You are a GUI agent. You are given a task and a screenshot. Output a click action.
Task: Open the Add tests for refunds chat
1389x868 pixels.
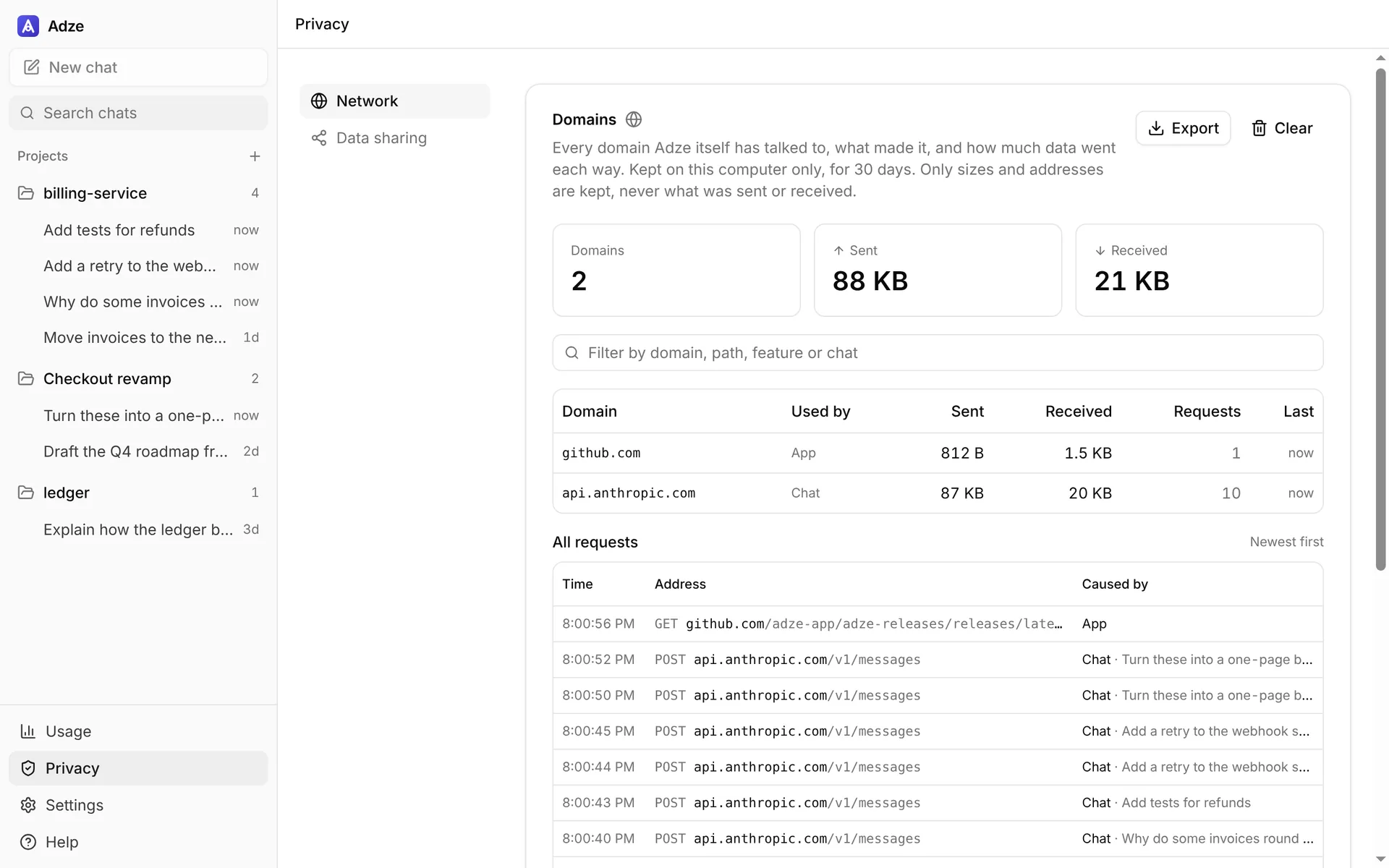coord(138,230)
